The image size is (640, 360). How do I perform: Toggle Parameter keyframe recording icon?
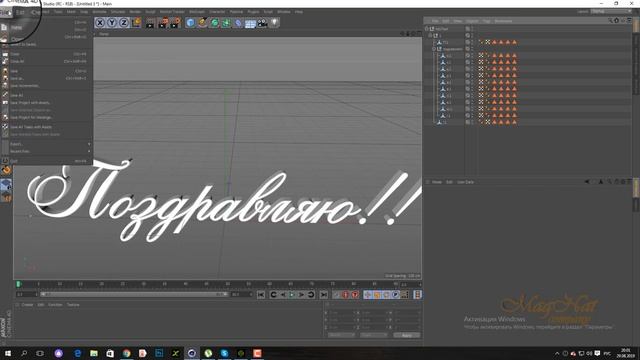pyautogui.click(x=396, y=295)
